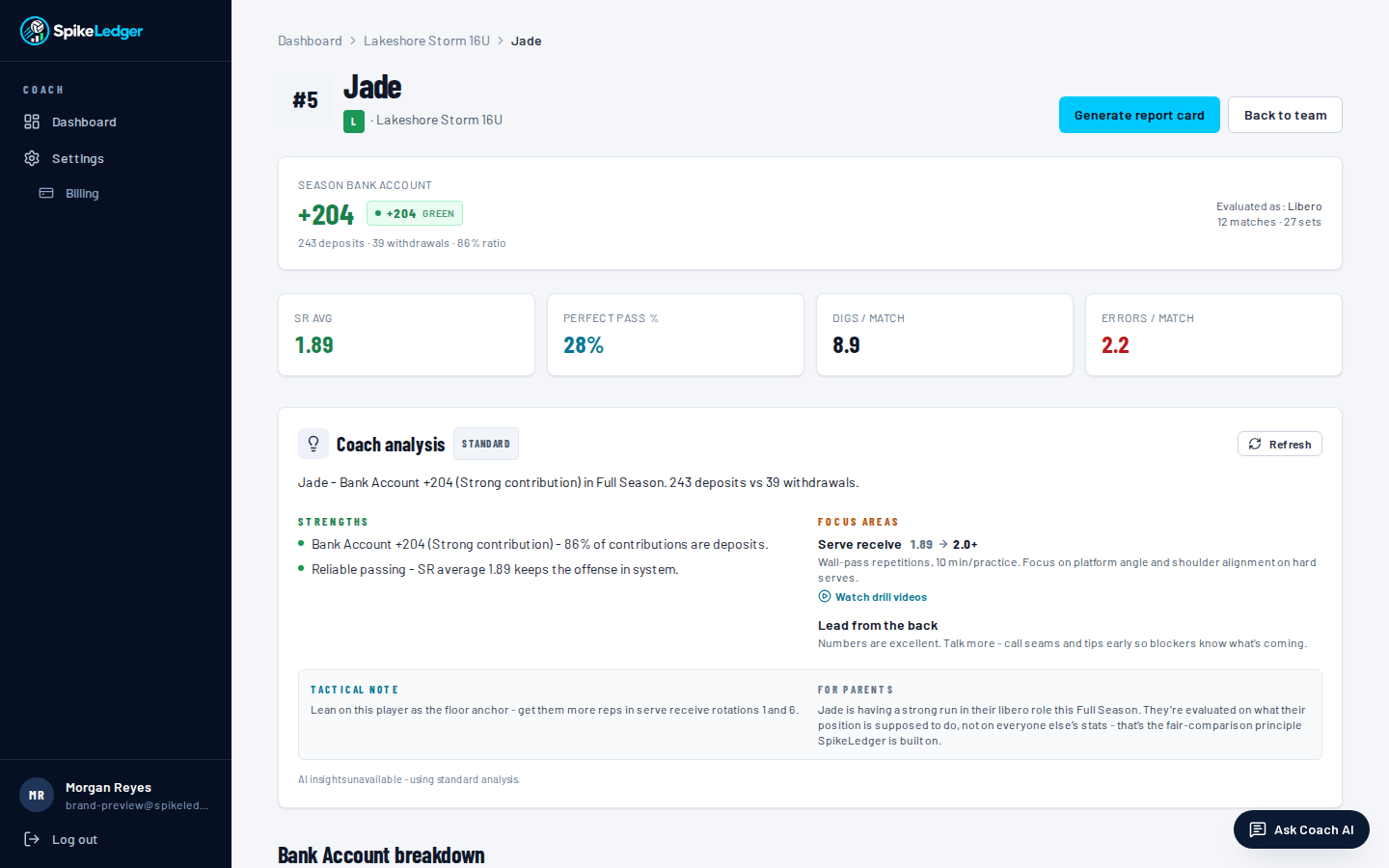The height and width of the screenshot is (868, 1389).
Task: Click the play icon beside drill videos
Action: (825, 596)
